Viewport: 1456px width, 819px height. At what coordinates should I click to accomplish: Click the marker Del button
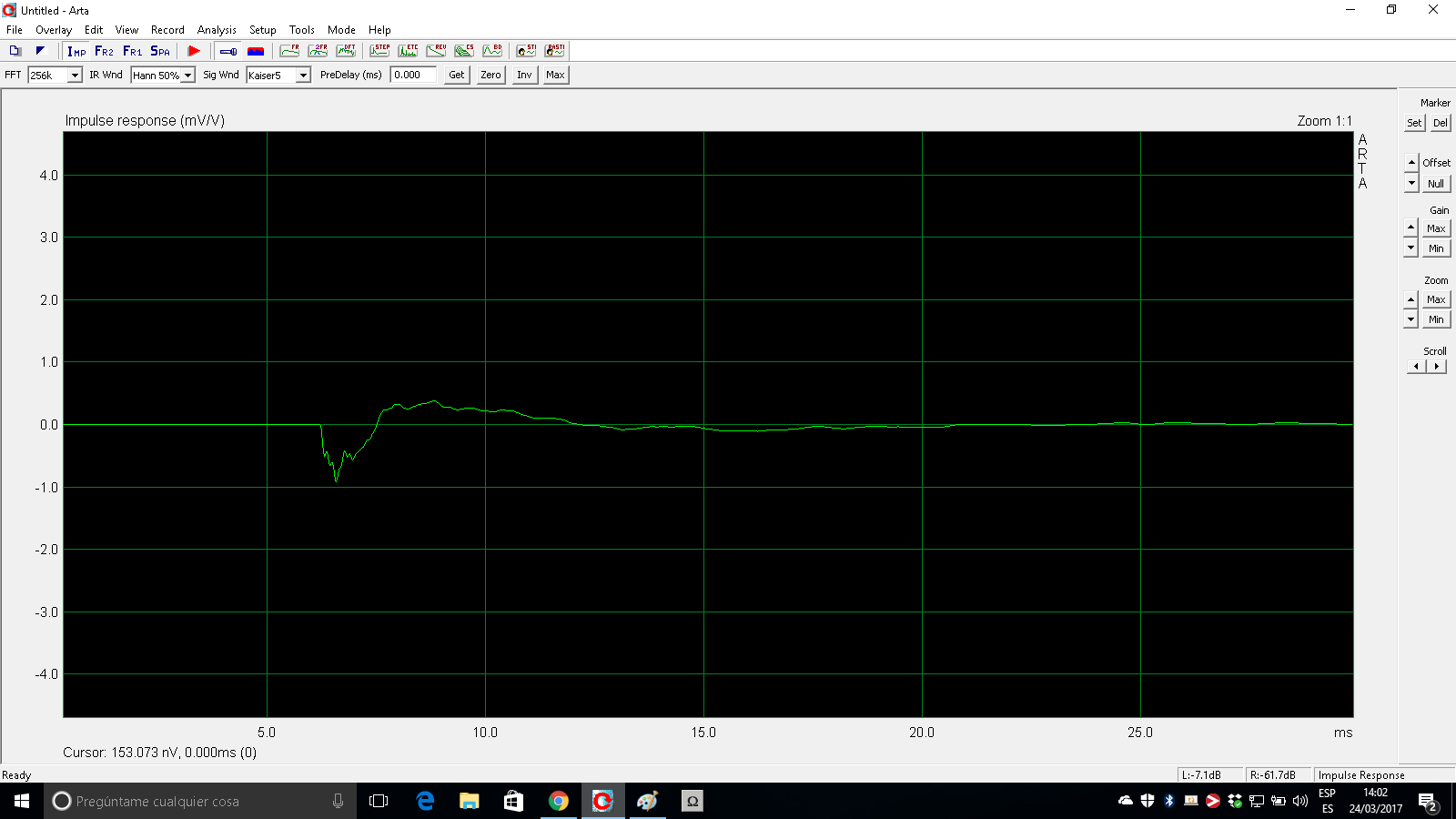1440,123
